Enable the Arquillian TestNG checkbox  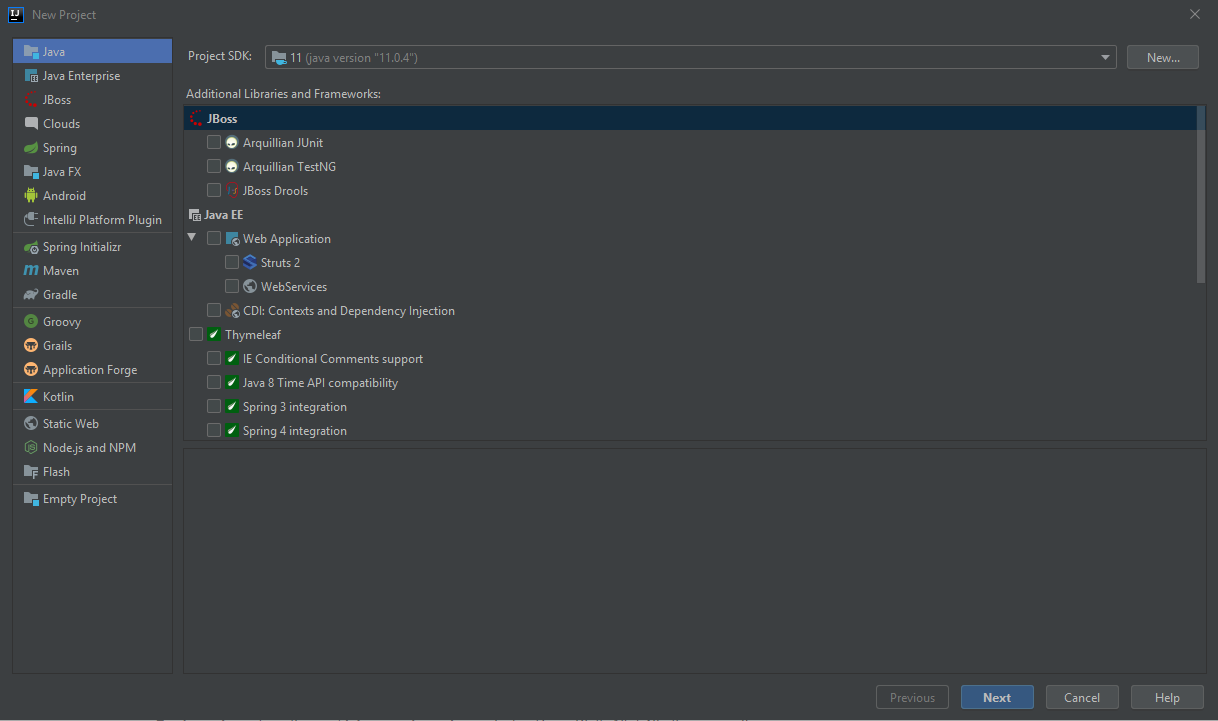pyautogui.click(x=214, y=167)
